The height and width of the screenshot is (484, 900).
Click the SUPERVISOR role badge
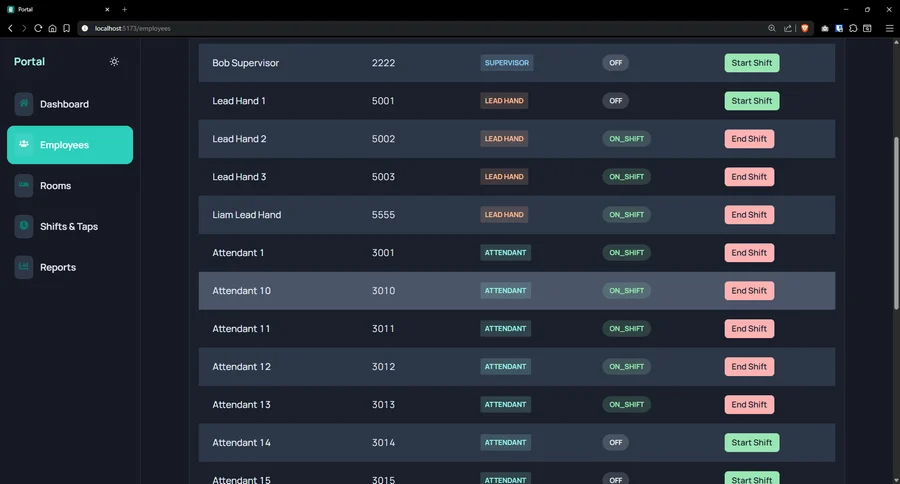(507, 63)
